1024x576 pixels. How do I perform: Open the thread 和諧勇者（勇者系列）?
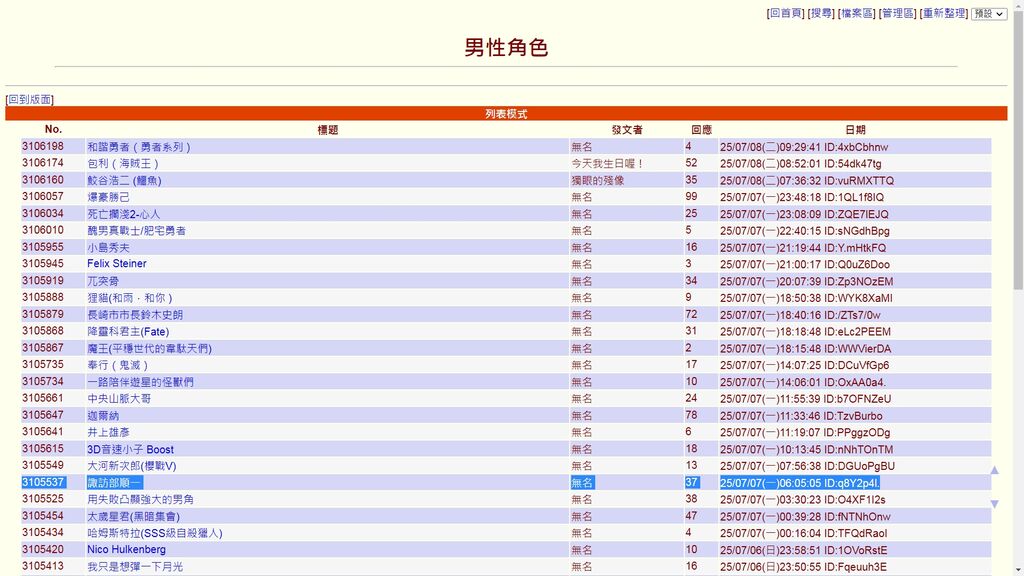tap(139, 147)
